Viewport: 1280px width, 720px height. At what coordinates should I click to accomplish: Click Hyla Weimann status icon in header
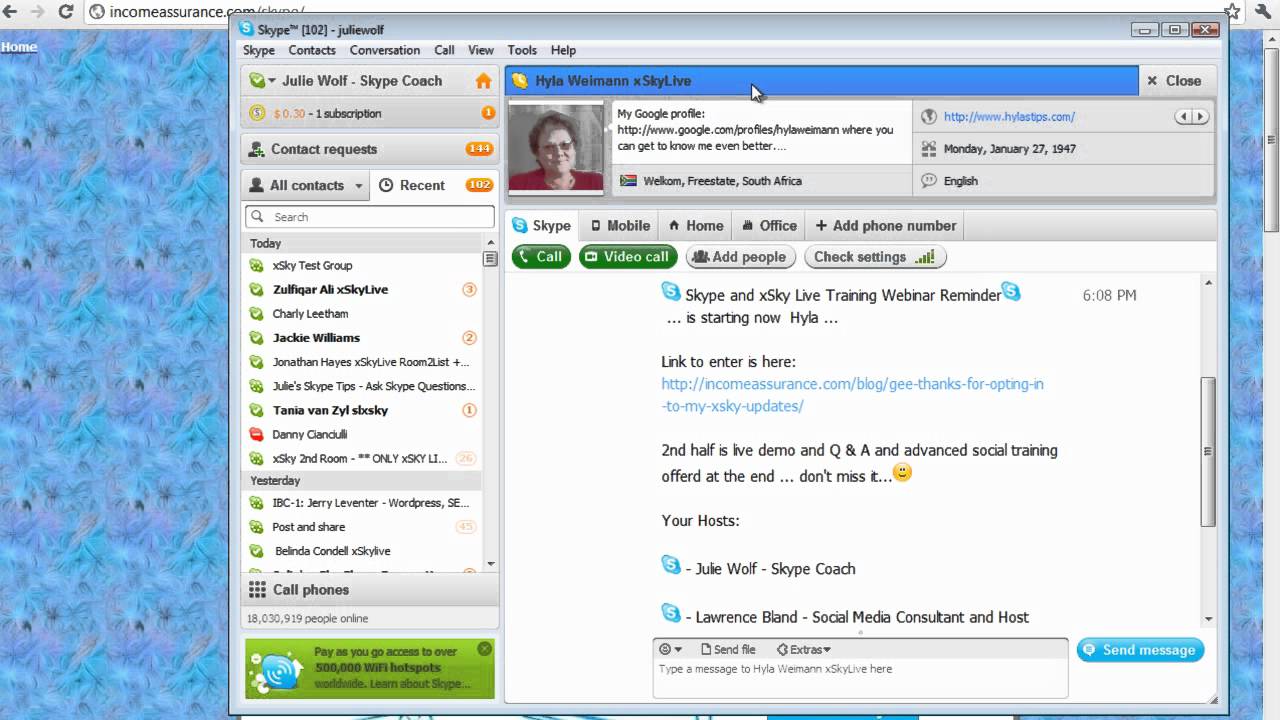click(x=520, y=81)
